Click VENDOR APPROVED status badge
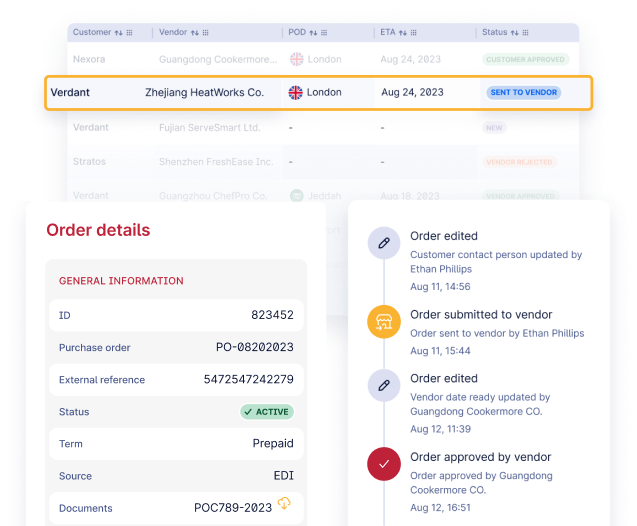 click(x=520, y=196)
